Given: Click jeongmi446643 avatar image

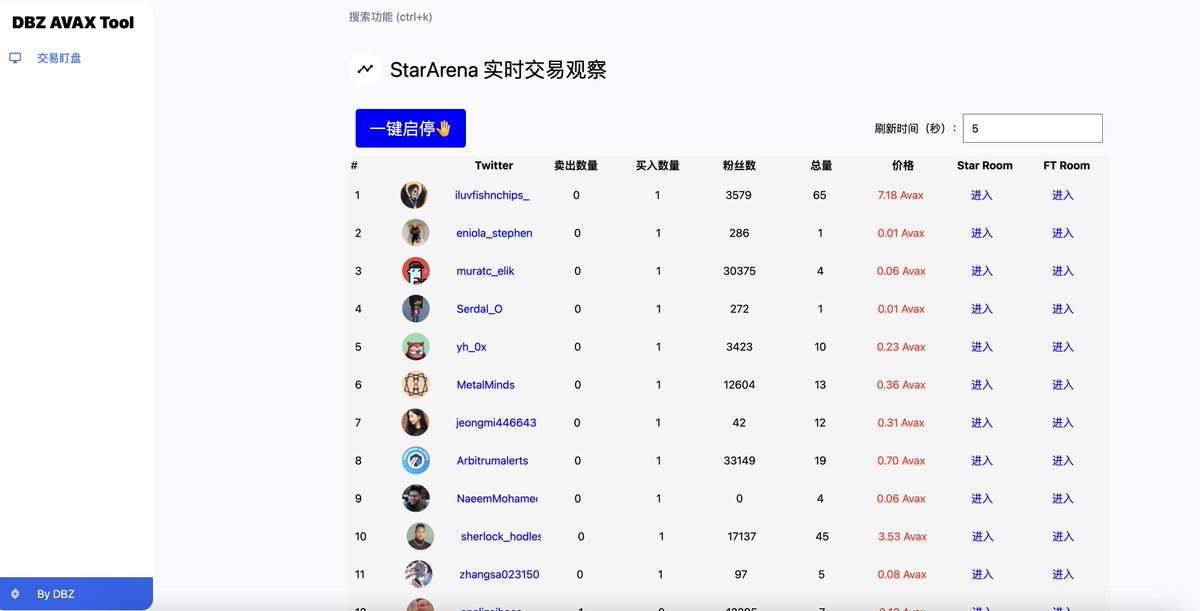Looking at the screenshot, I should click(416, 423).
